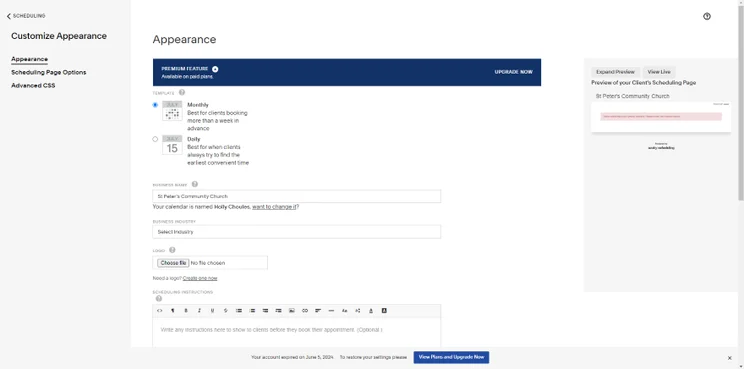Open Scheduling Page Options

pos(49,73)
